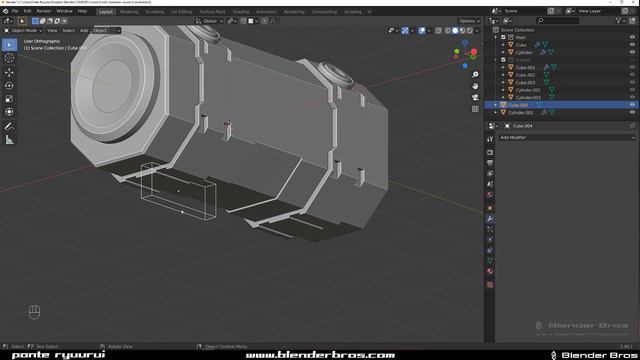Expand Cube.004 in the outliner
The image size is (640, 360).
496,105
